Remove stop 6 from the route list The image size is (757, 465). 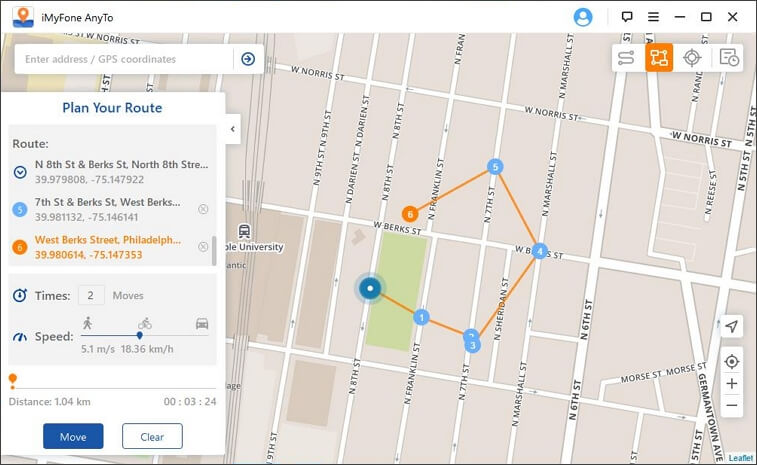(203, 247)
